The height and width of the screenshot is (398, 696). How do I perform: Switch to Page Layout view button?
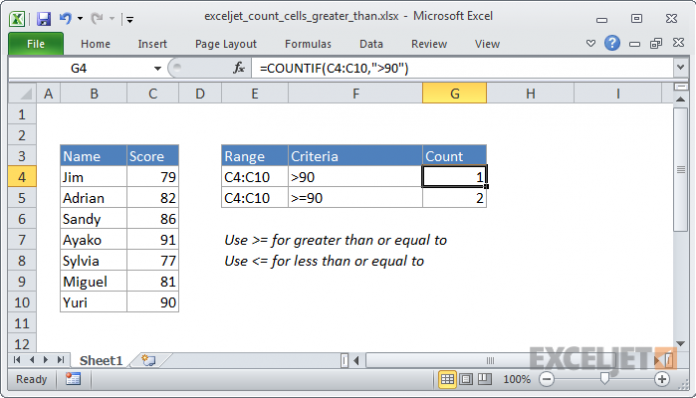pos(466,379)
